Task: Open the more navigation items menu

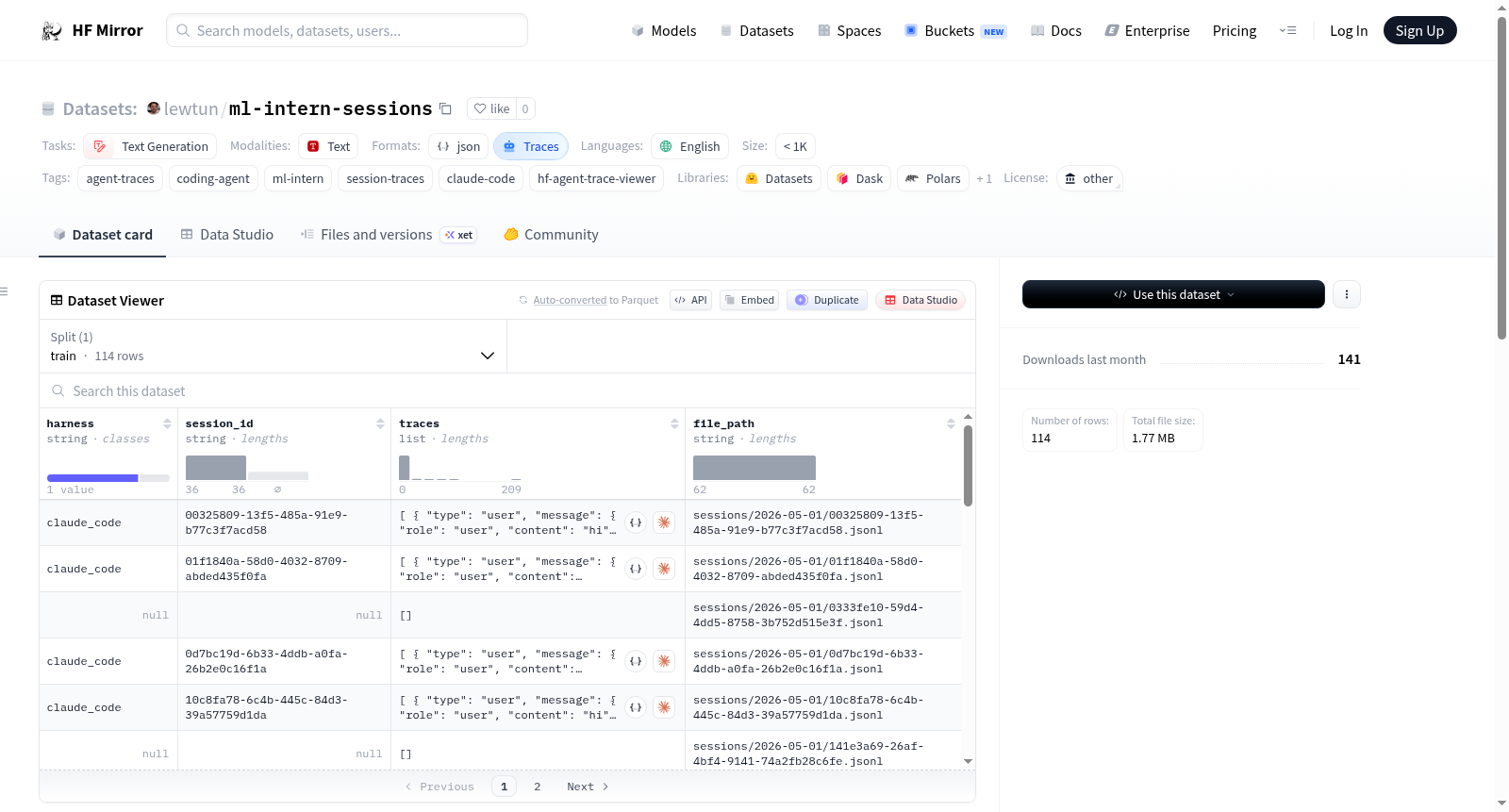Action: 1287,30
